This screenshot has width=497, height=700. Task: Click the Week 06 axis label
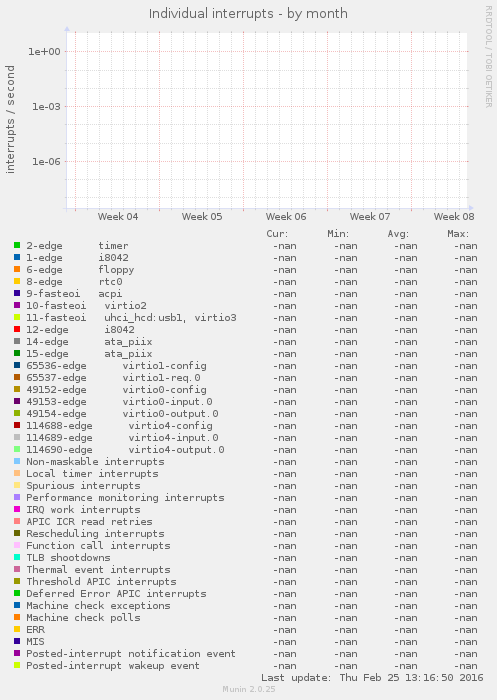(x=286, y=217)
